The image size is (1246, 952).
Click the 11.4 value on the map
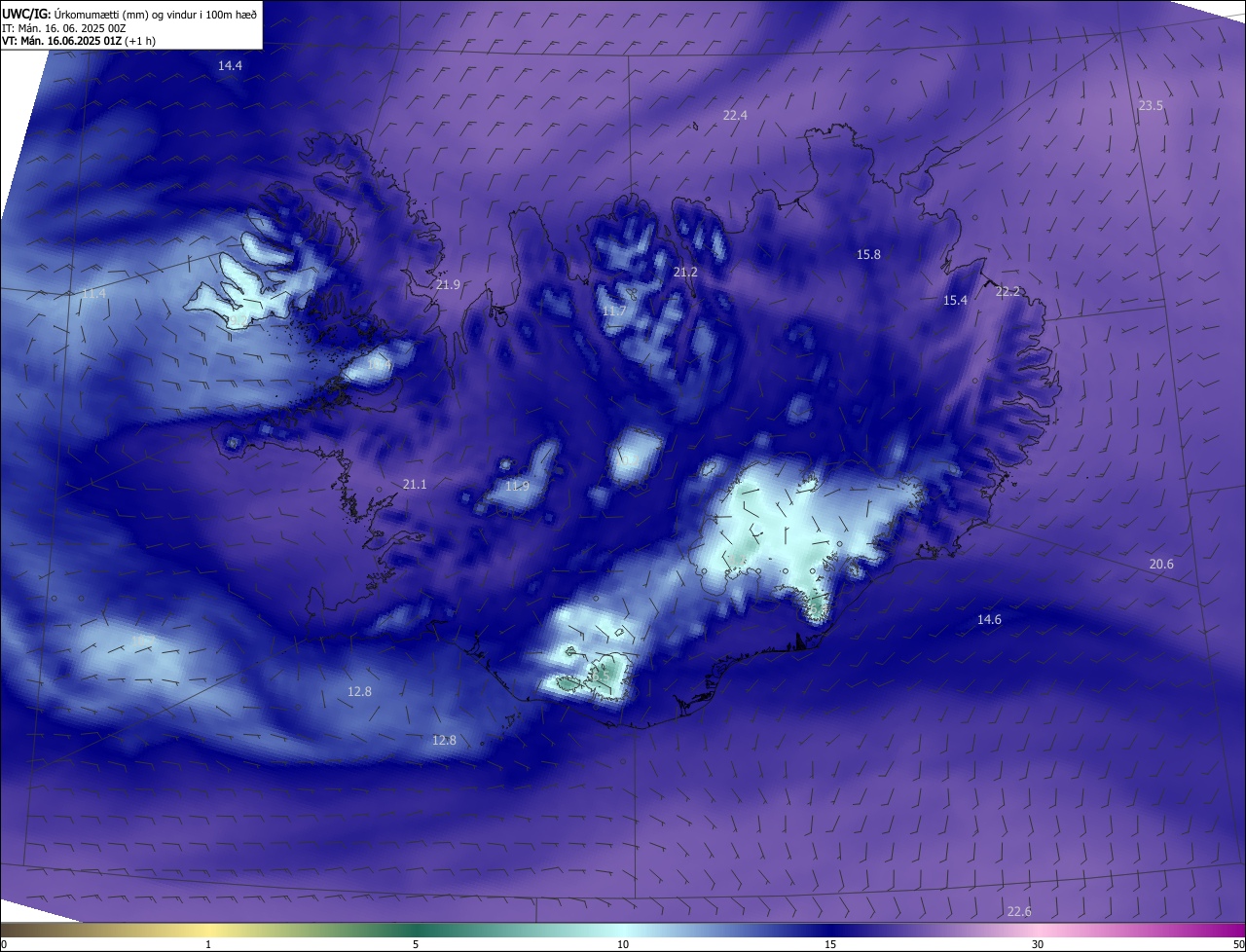tap(93, 293)
